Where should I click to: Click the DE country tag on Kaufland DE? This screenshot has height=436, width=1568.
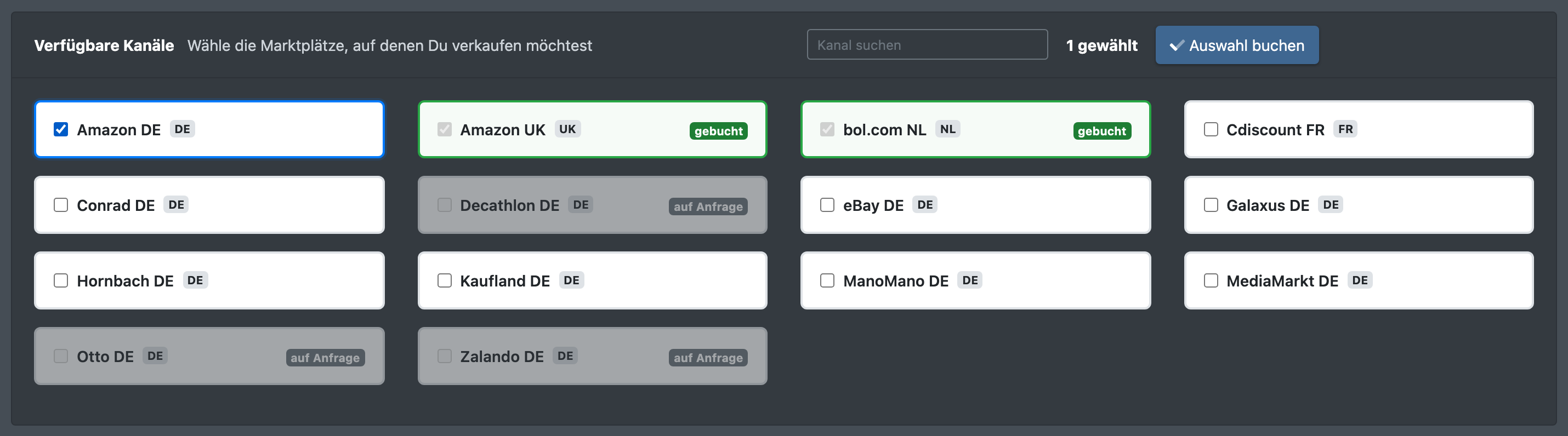pyautogui.click(x=571, y=280)
